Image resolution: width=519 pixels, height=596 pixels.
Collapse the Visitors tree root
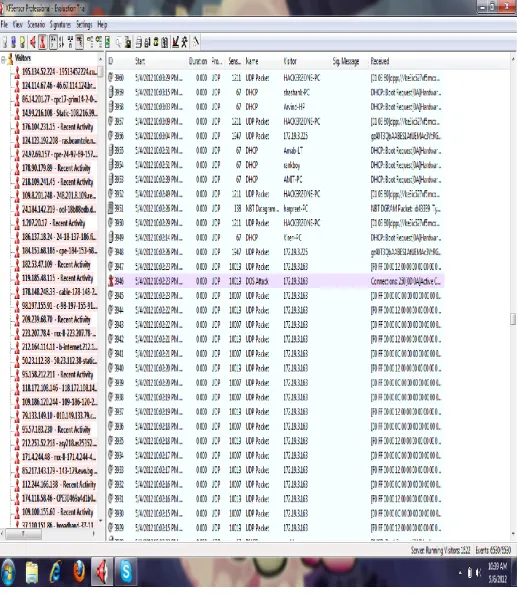coord(3,59)
